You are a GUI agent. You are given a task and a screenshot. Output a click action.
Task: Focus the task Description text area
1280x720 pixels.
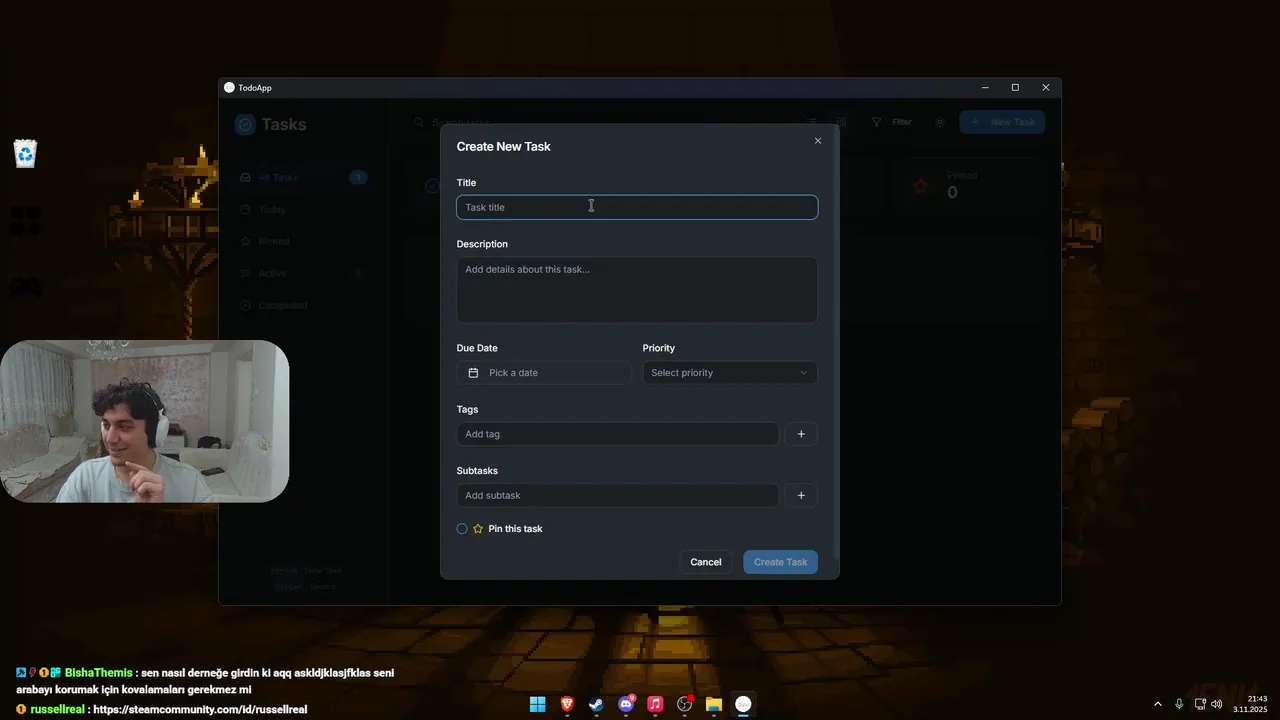[637, 290]
